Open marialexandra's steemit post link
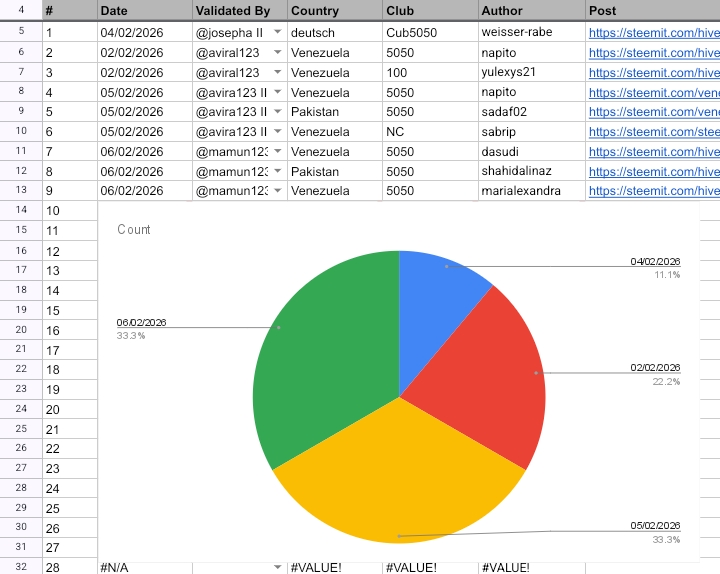 click(654, 191)
